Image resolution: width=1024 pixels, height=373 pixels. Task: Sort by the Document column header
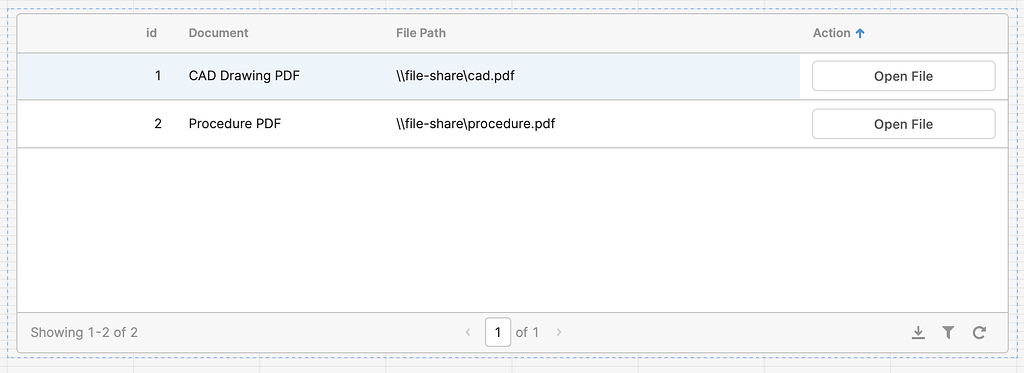click(219, 33)
